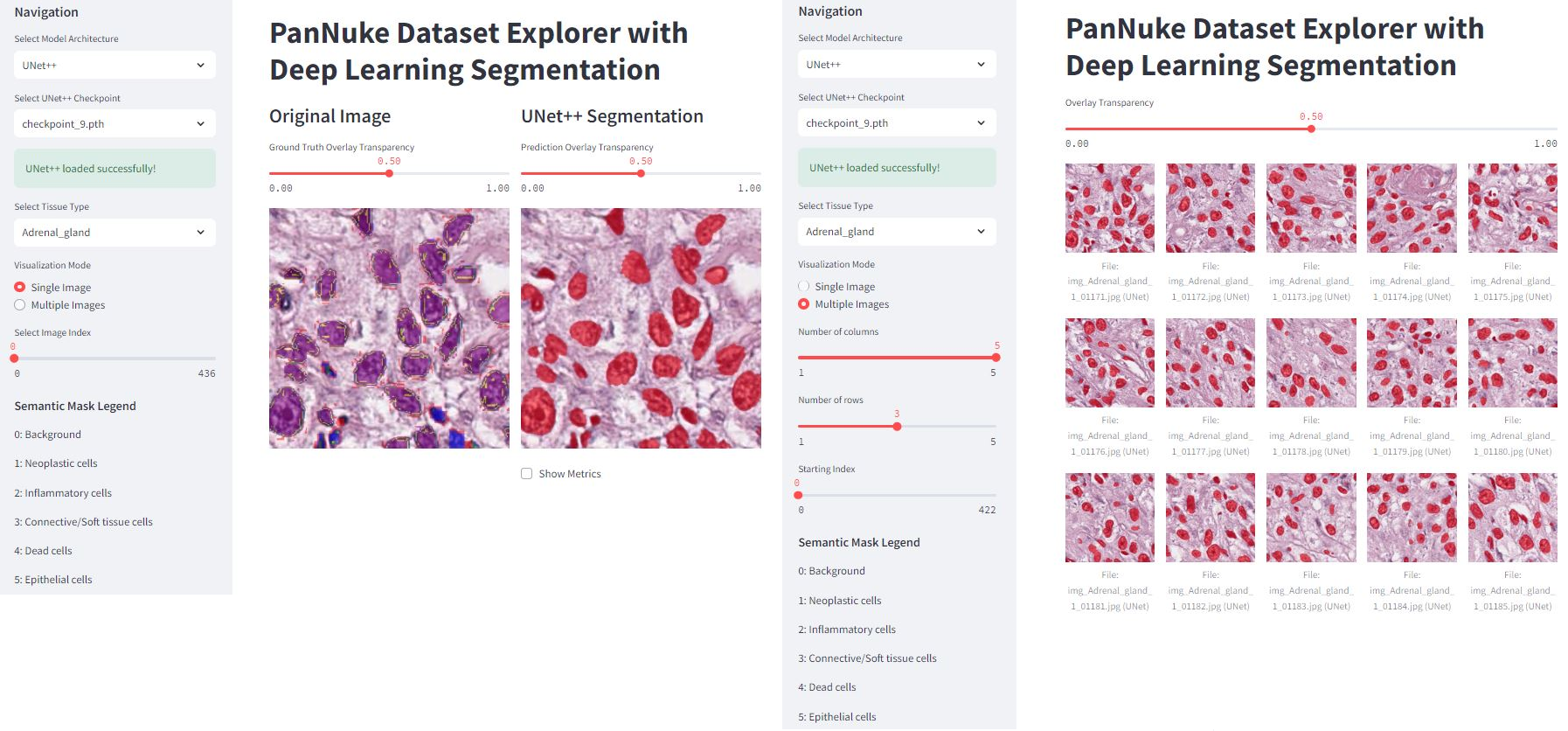This screenshot has width=1568, height=731.
Task: Click the Original Image ground truth picture
Action: tap(389, 328)
